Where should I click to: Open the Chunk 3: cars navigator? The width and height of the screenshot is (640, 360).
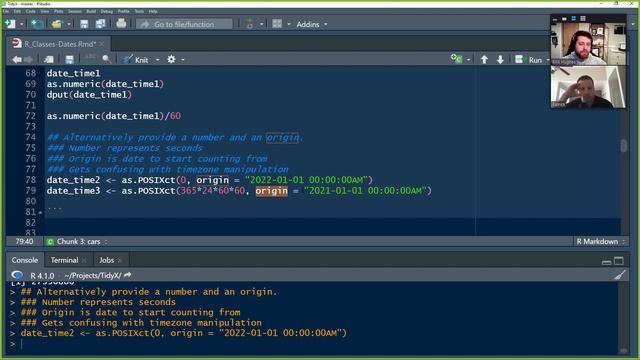[x=78, y=242]
